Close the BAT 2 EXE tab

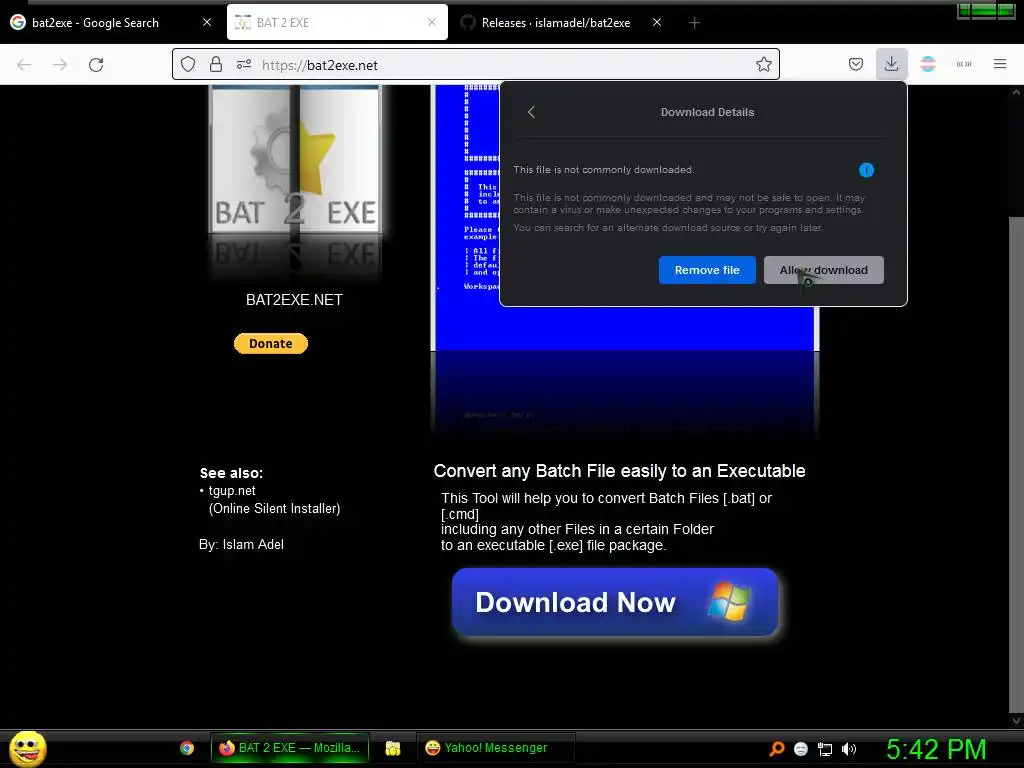[432, 22]
